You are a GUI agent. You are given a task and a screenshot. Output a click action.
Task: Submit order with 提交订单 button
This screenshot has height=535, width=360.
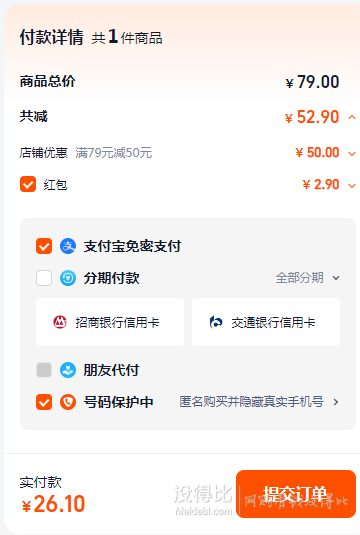[296, 494]
